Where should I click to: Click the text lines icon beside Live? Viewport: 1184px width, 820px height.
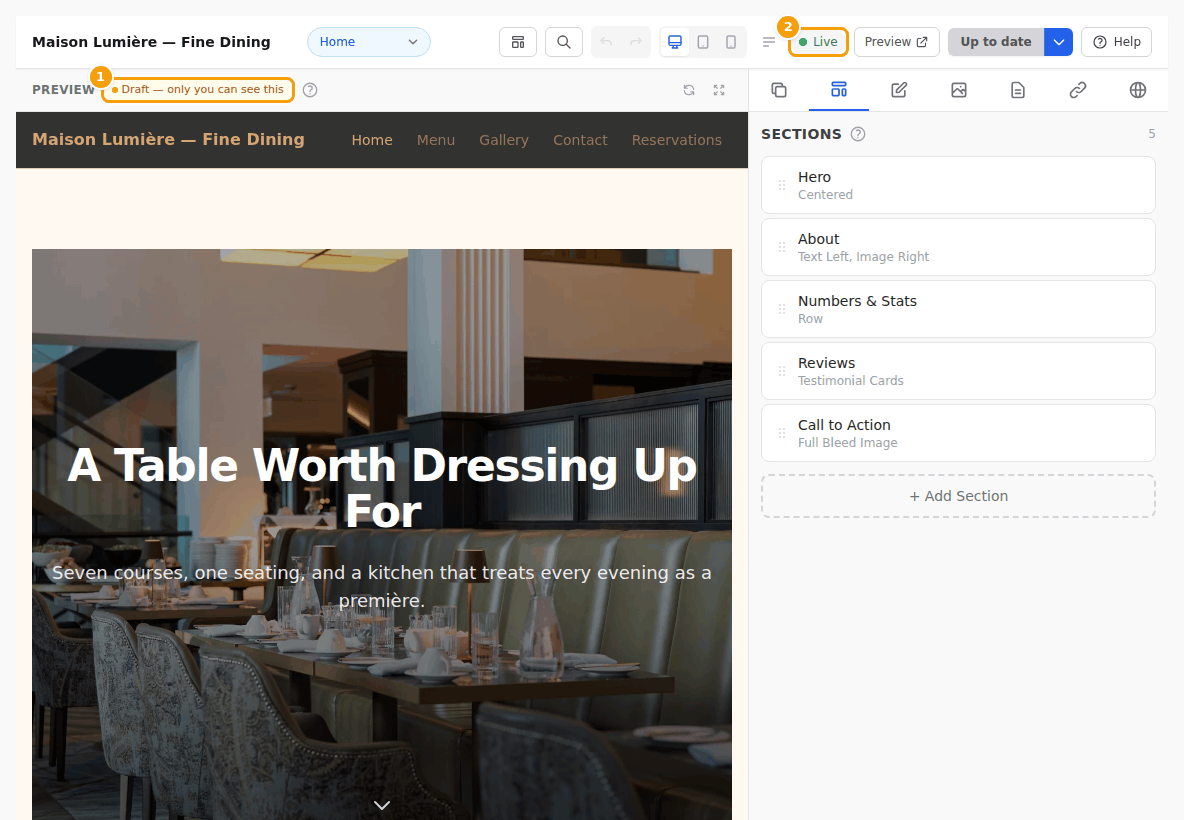(769, 42)
